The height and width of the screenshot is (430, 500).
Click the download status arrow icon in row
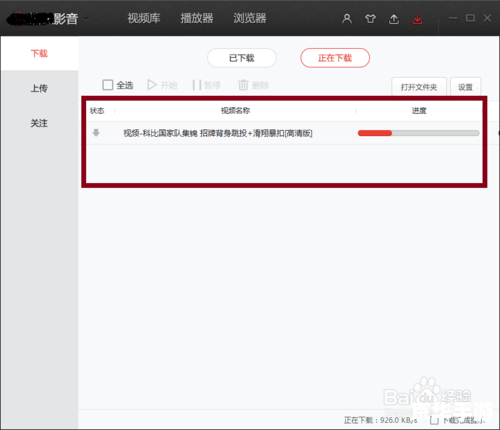pos(96,133)
